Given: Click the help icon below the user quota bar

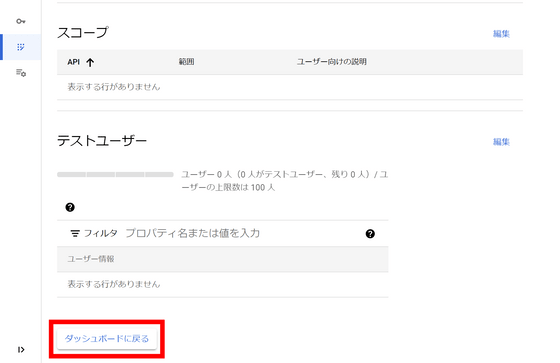Looking at the screenshot, I should [x=70, y=207].
